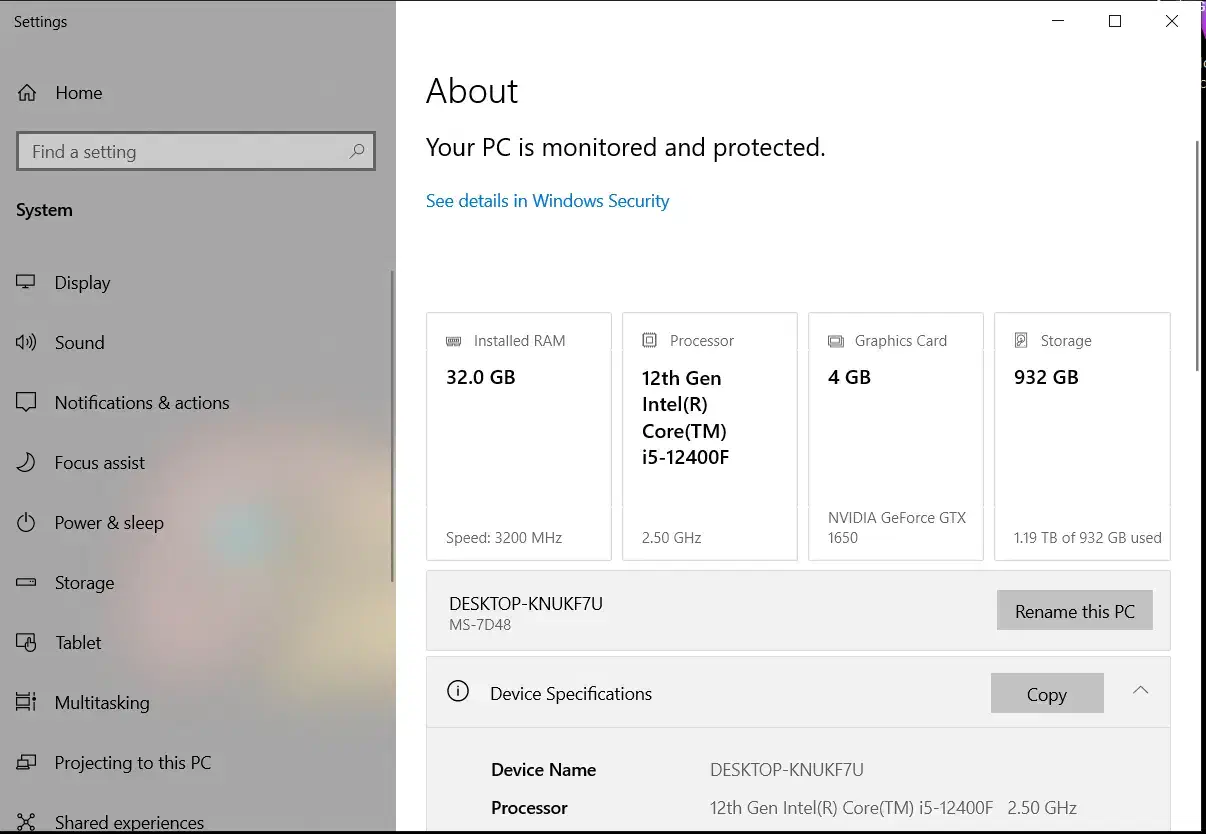Select the Graphics Card info card
Viewport: 1206px width, 834px height.
coord(895,436)
